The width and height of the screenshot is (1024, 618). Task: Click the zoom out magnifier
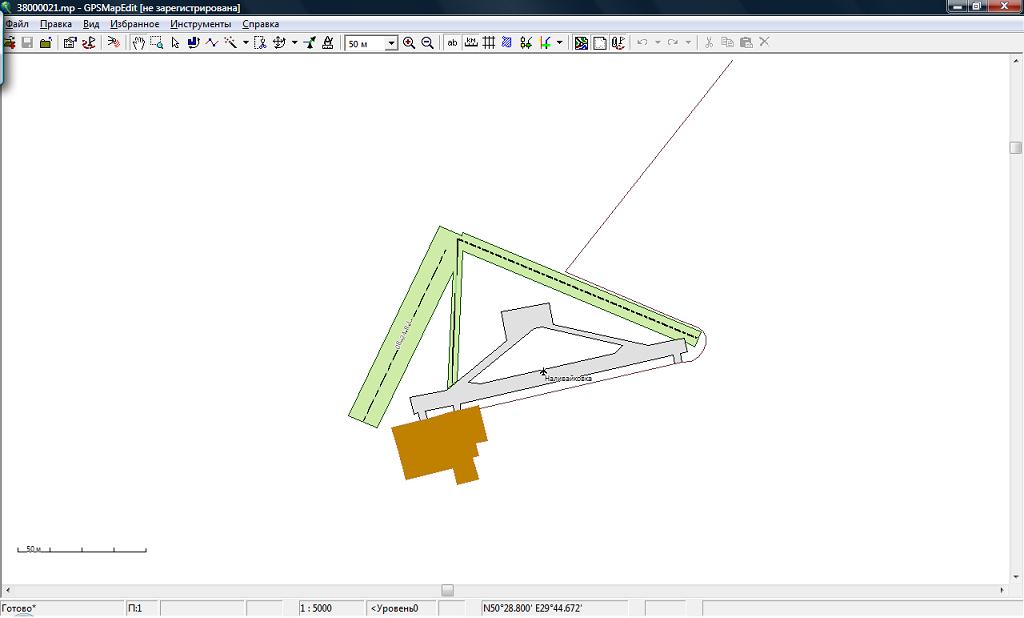[x=428, y=43]
